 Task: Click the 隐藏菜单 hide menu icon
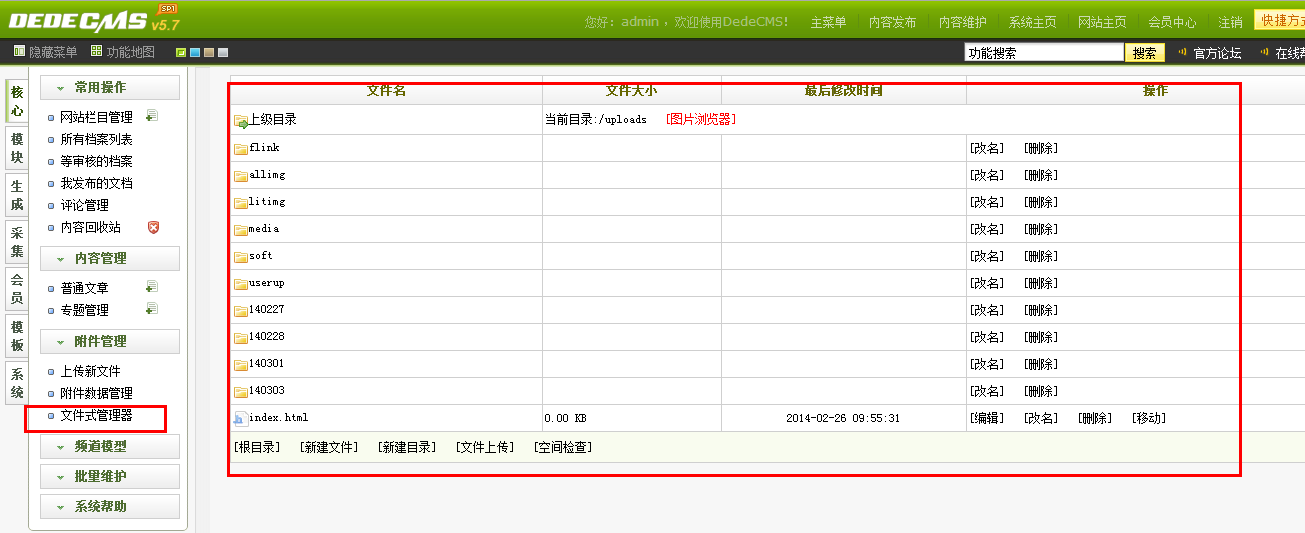20,52
